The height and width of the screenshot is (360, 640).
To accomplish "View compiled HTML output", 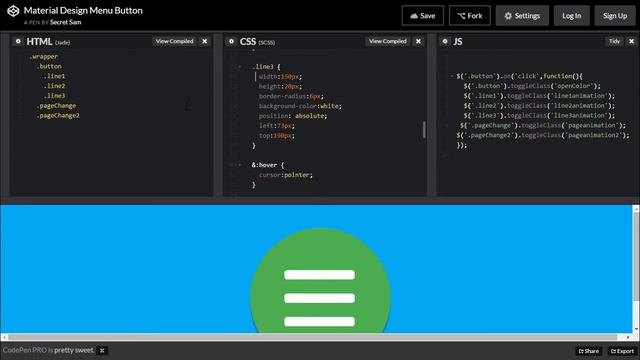I will [174, 41].
